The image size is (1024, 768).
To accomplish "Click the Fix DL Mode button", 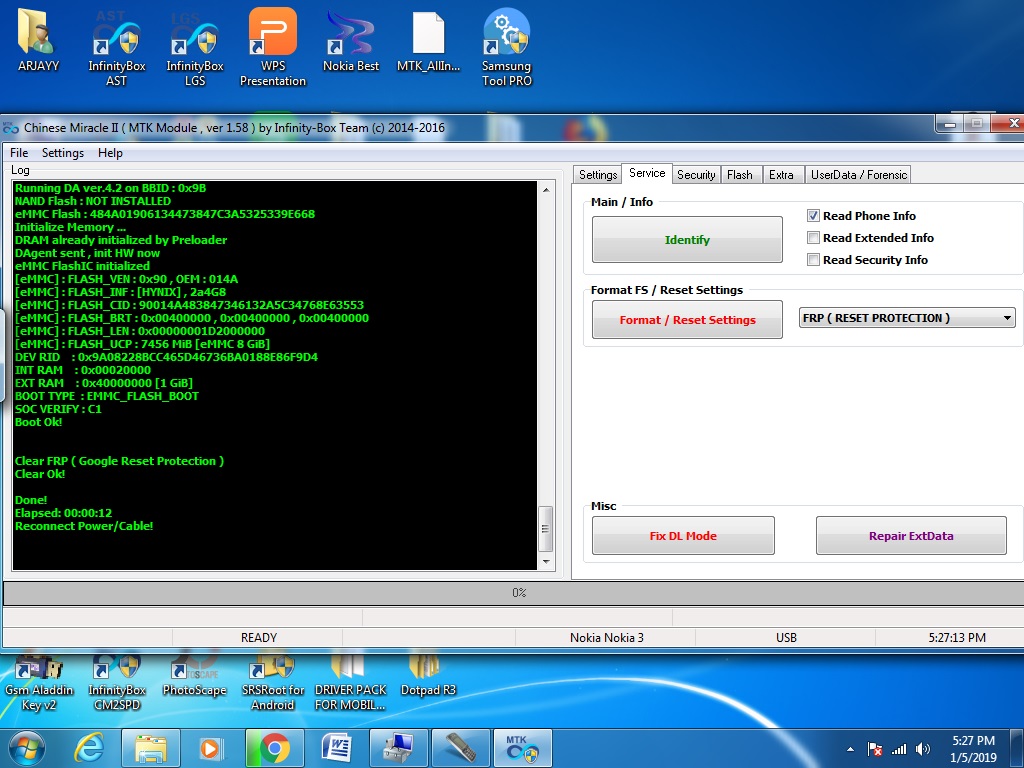I will pyautogui.click(x=683, y=536).
